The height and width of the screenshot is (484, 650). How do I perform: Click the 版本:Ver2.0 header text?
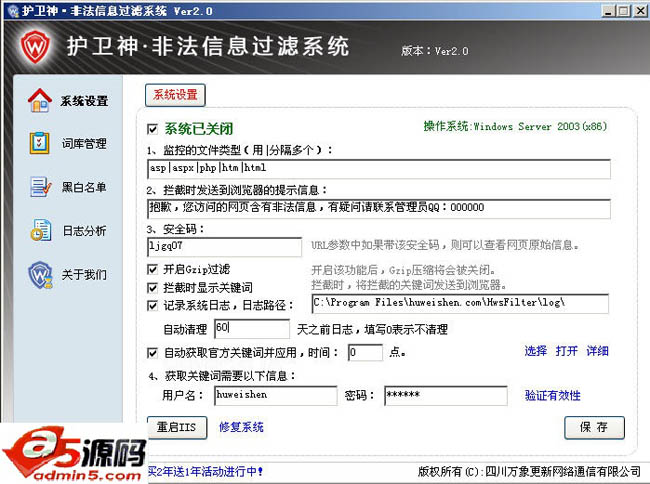[435, 51]
